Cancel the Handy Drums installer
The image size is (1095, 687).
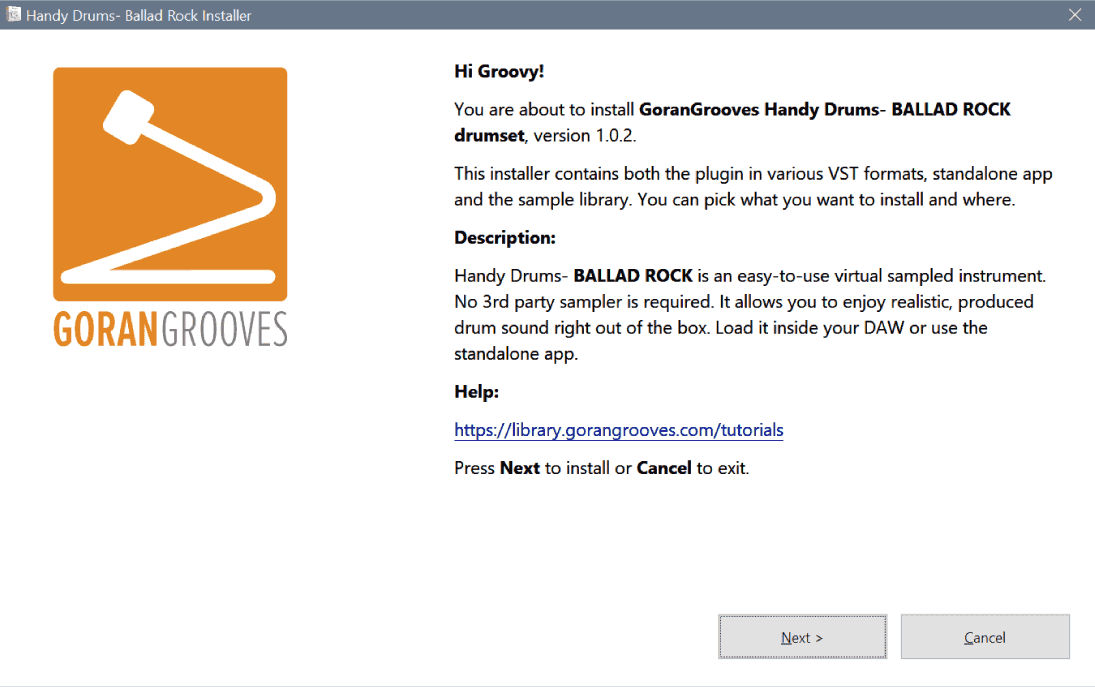[985, 637]
